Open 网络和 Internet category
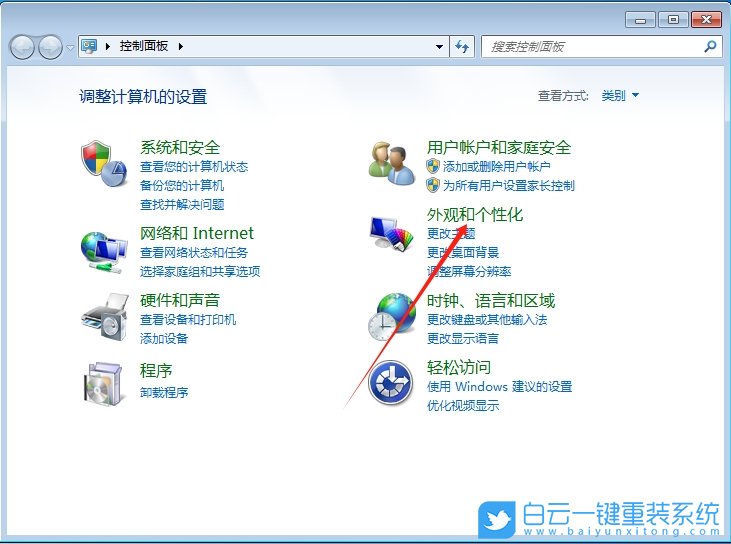Screen dimensions: 731x544 click(197, 233)
